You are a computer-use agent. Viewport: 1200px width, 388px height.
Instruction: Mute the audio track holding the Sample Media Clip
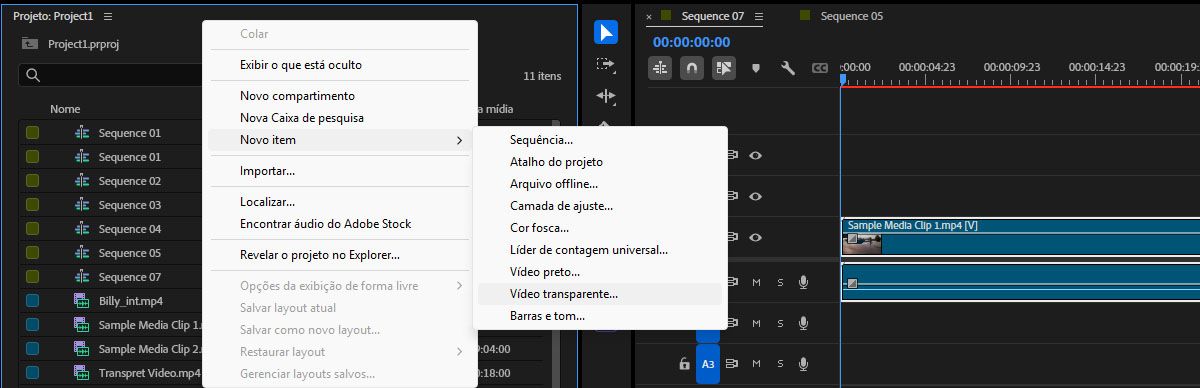tap(756, 283)
